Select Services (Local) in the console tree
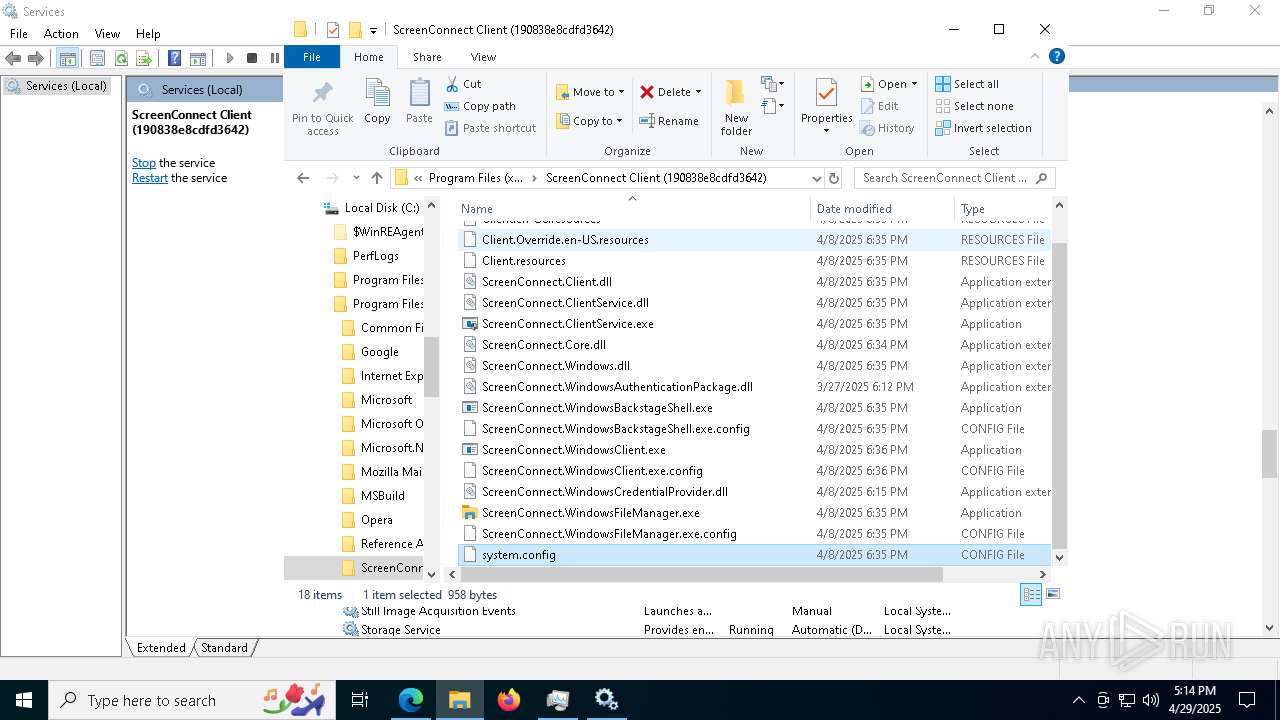1280x720 pixels. 57,86
